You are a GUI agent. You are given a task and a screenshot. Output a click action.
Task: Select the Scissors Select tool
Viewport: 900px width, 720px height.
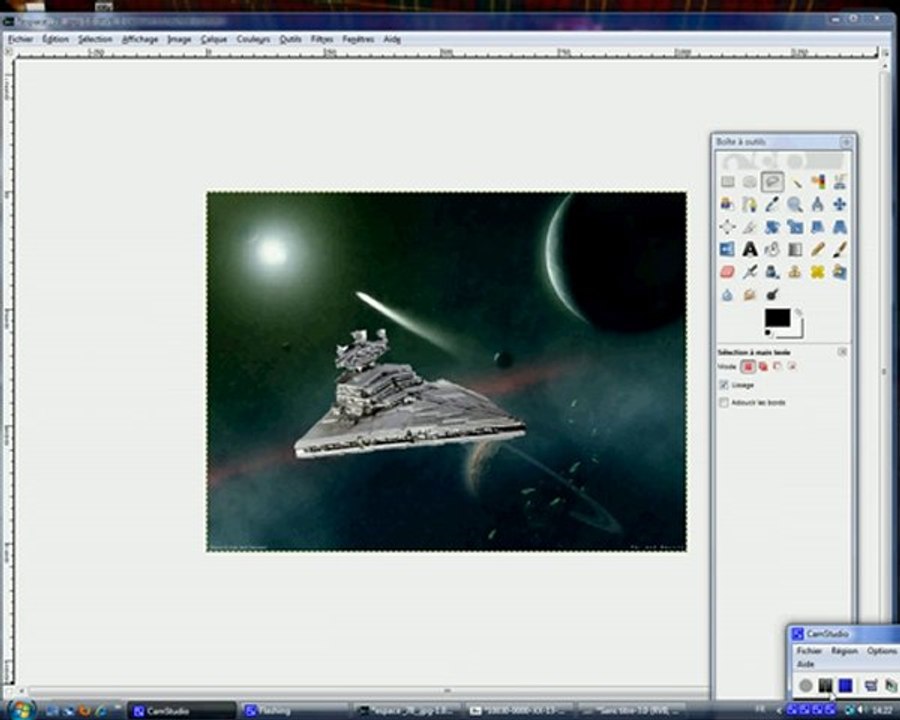pos(840,182)
